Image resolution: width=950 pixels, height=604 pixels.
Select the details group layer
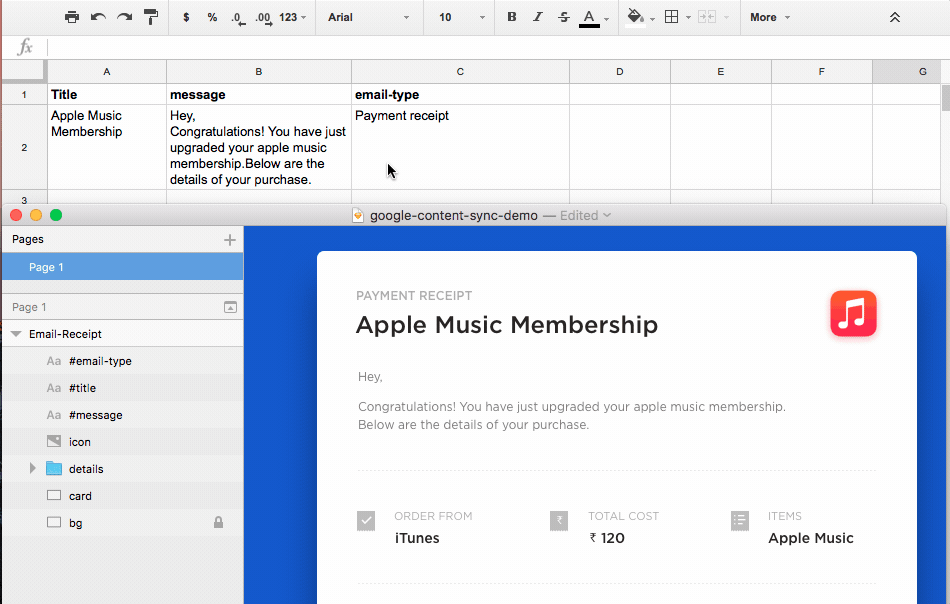pos(122,469)
